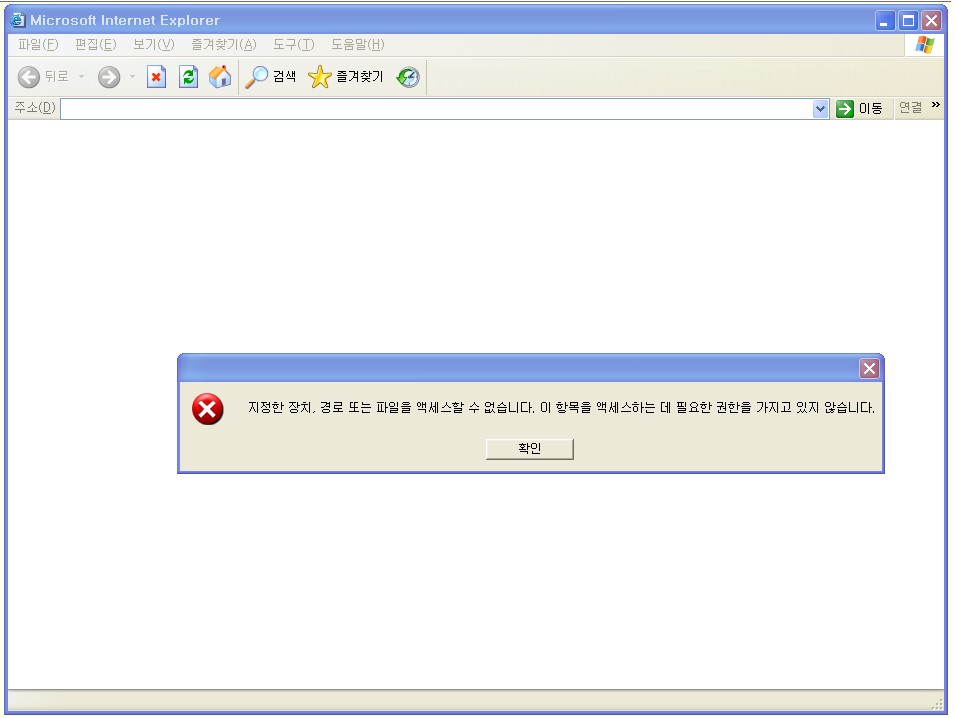This screenshot has width=956, height=718.
Task: Open Search (검색) toolbar button
Action: pyautogui.click(x=271, y=77)
